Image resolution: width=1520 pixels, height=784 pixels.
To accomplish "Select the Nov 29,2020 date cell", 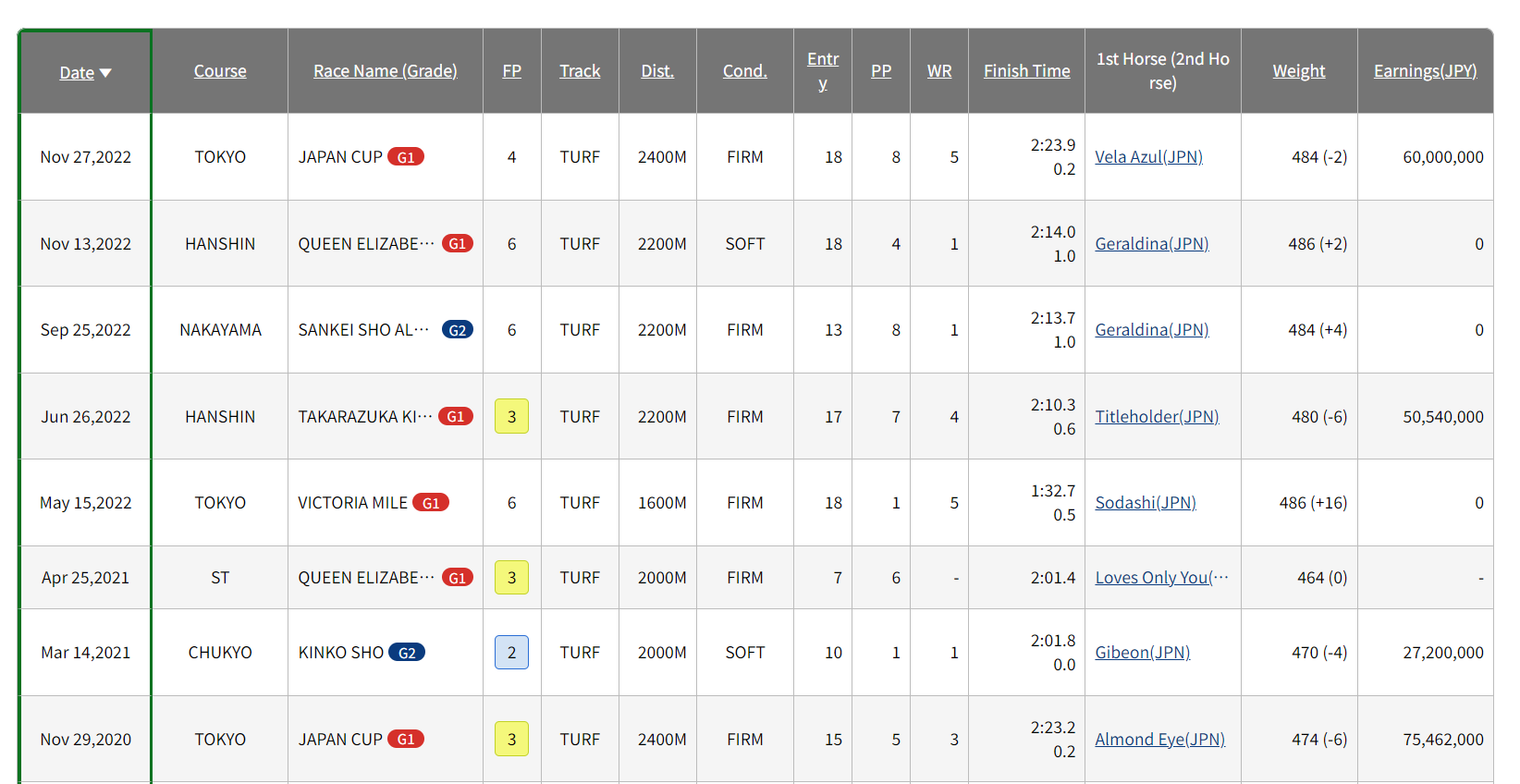I will 86,740.
